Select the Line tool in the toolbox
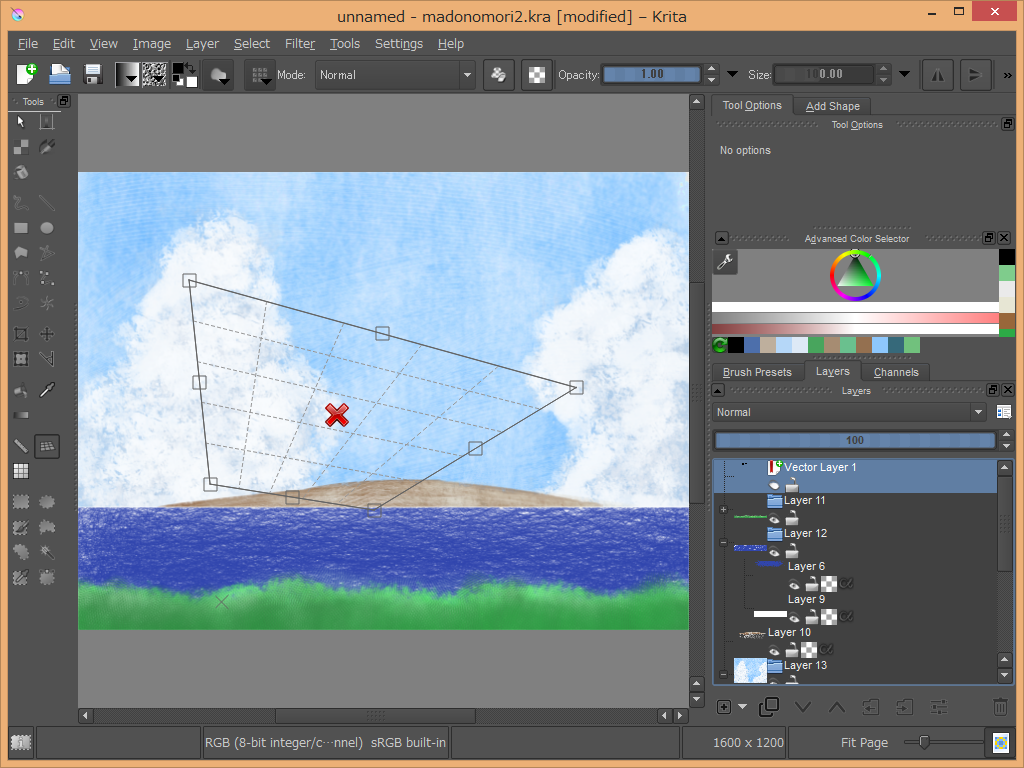1024x768 pixels. coord(47,203)
